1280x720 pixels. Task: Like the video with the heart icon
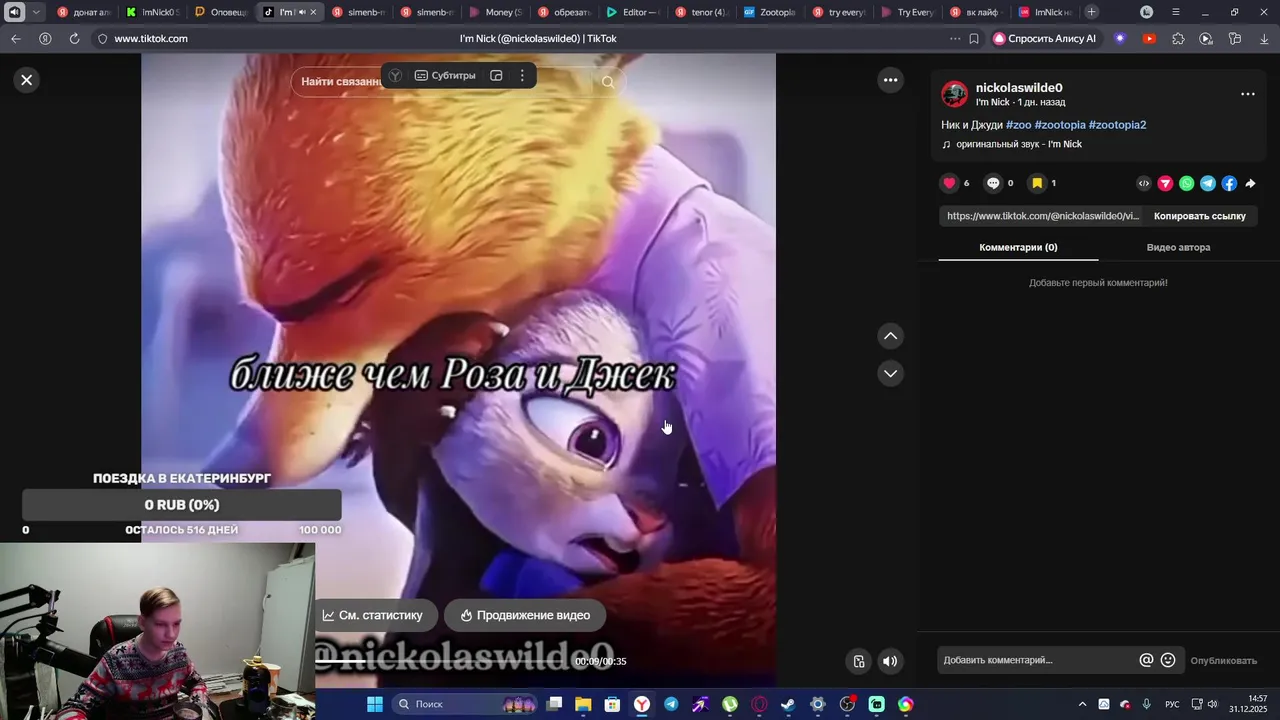point(950,183)
